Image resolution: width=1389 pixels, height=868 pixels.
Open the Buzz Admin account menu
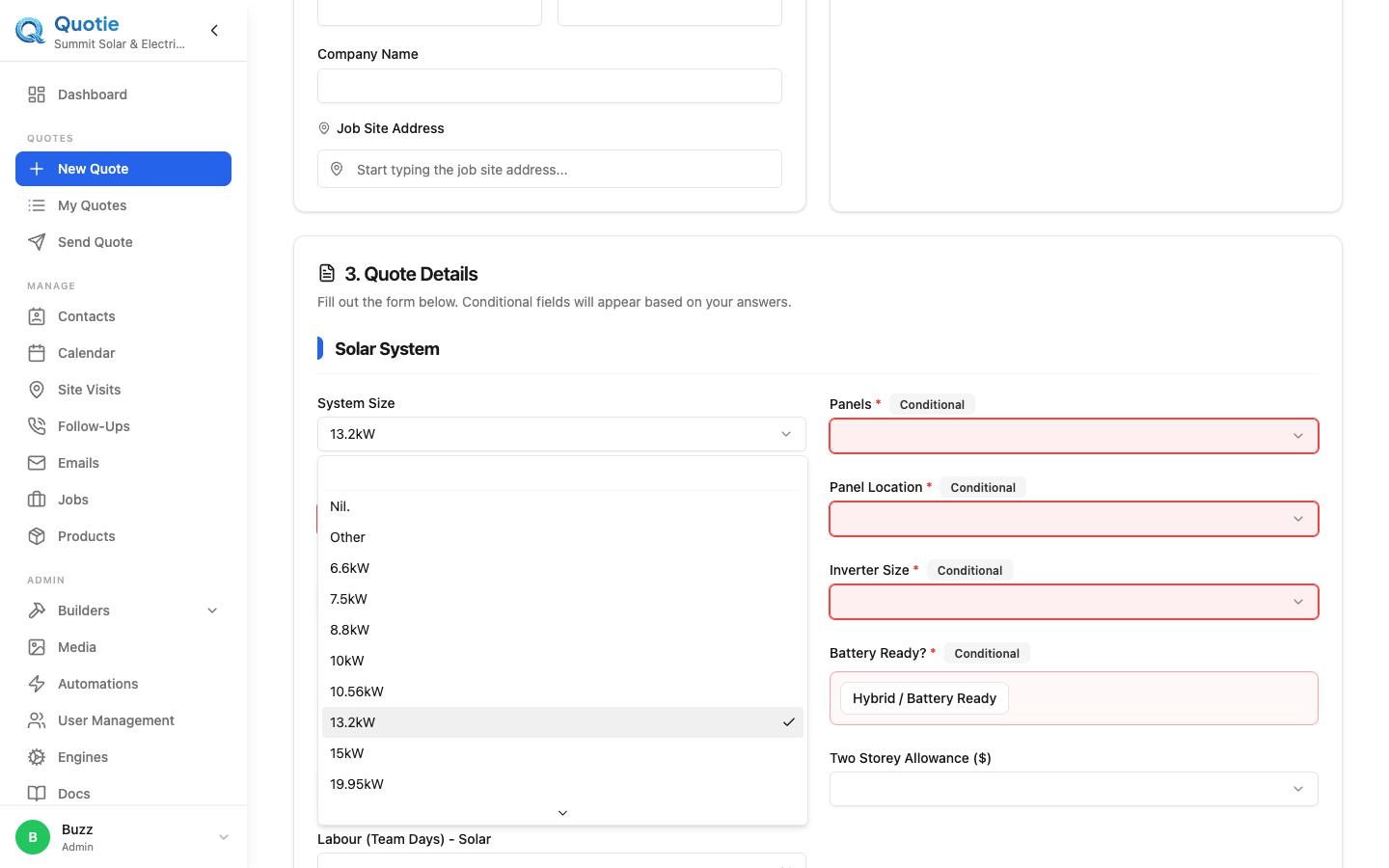click(123, 837)
